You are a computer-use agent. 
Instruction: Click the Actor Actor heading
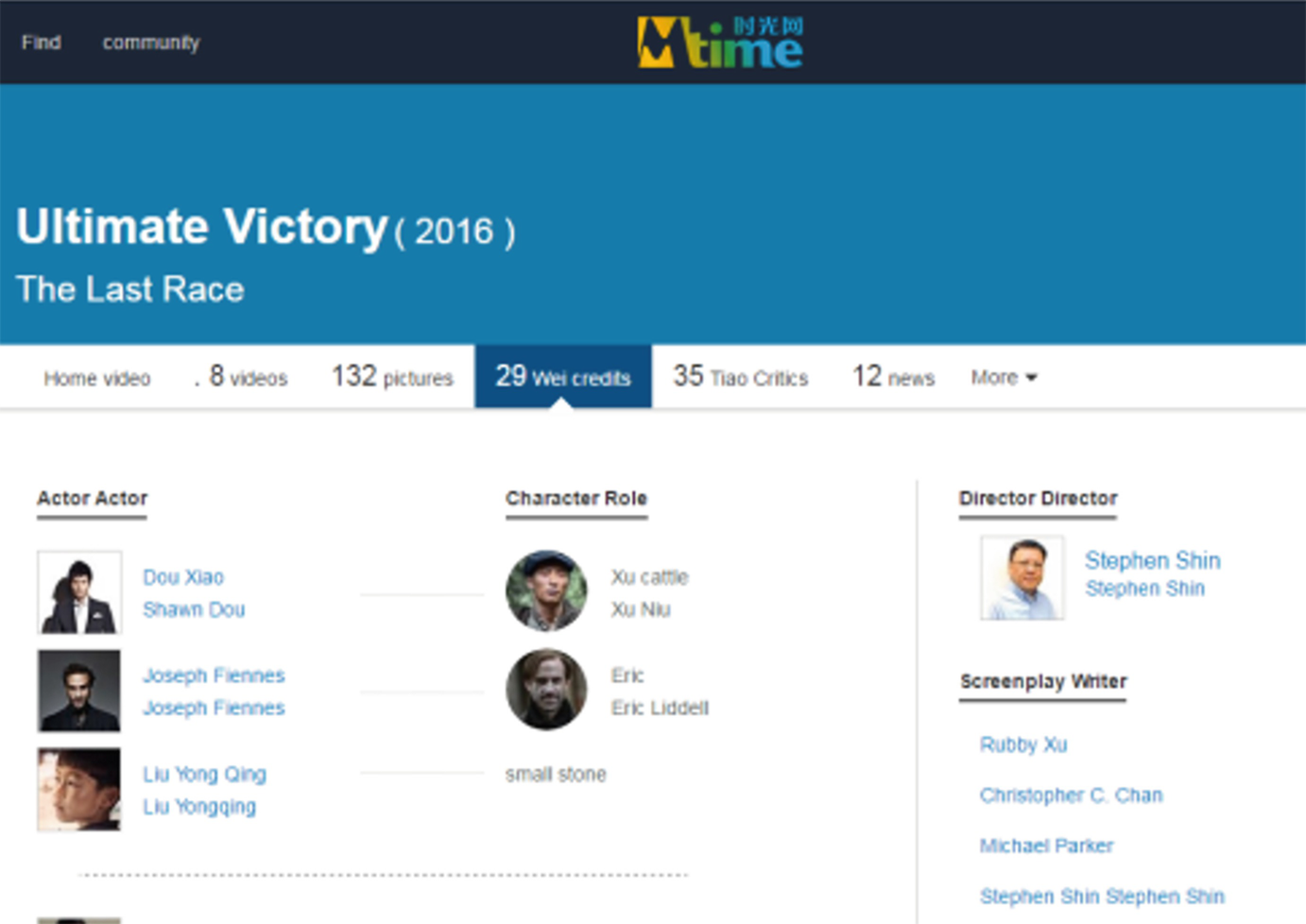point(93,498)
